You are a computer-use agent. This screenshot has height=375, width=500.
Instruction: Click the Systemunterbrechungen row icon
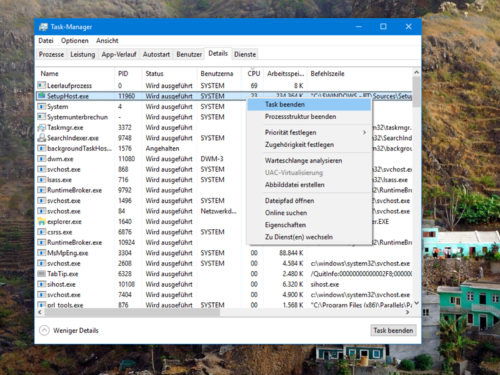[x=41, y=117]
